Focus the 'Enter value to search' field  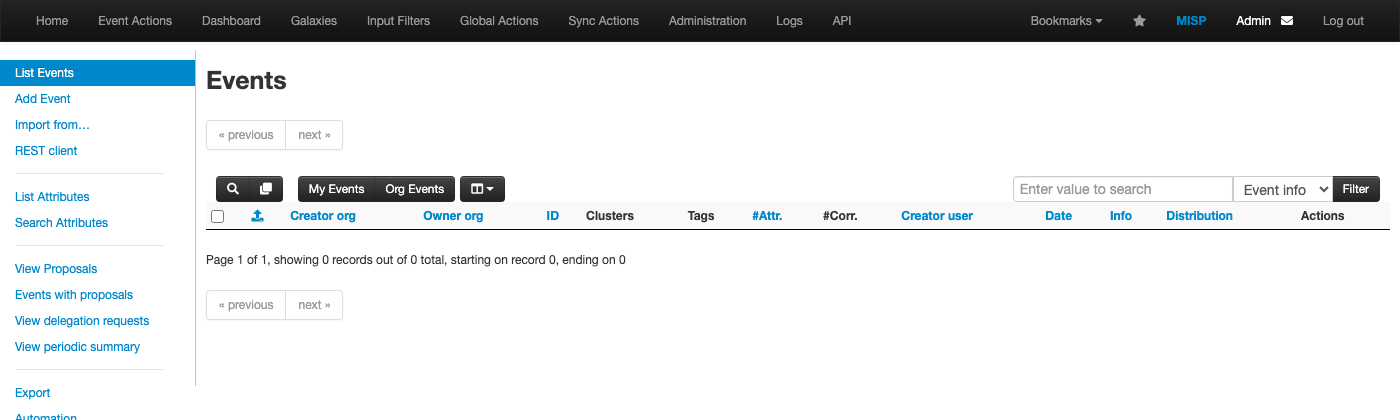pyautogui.click(x=1123, y=189)
